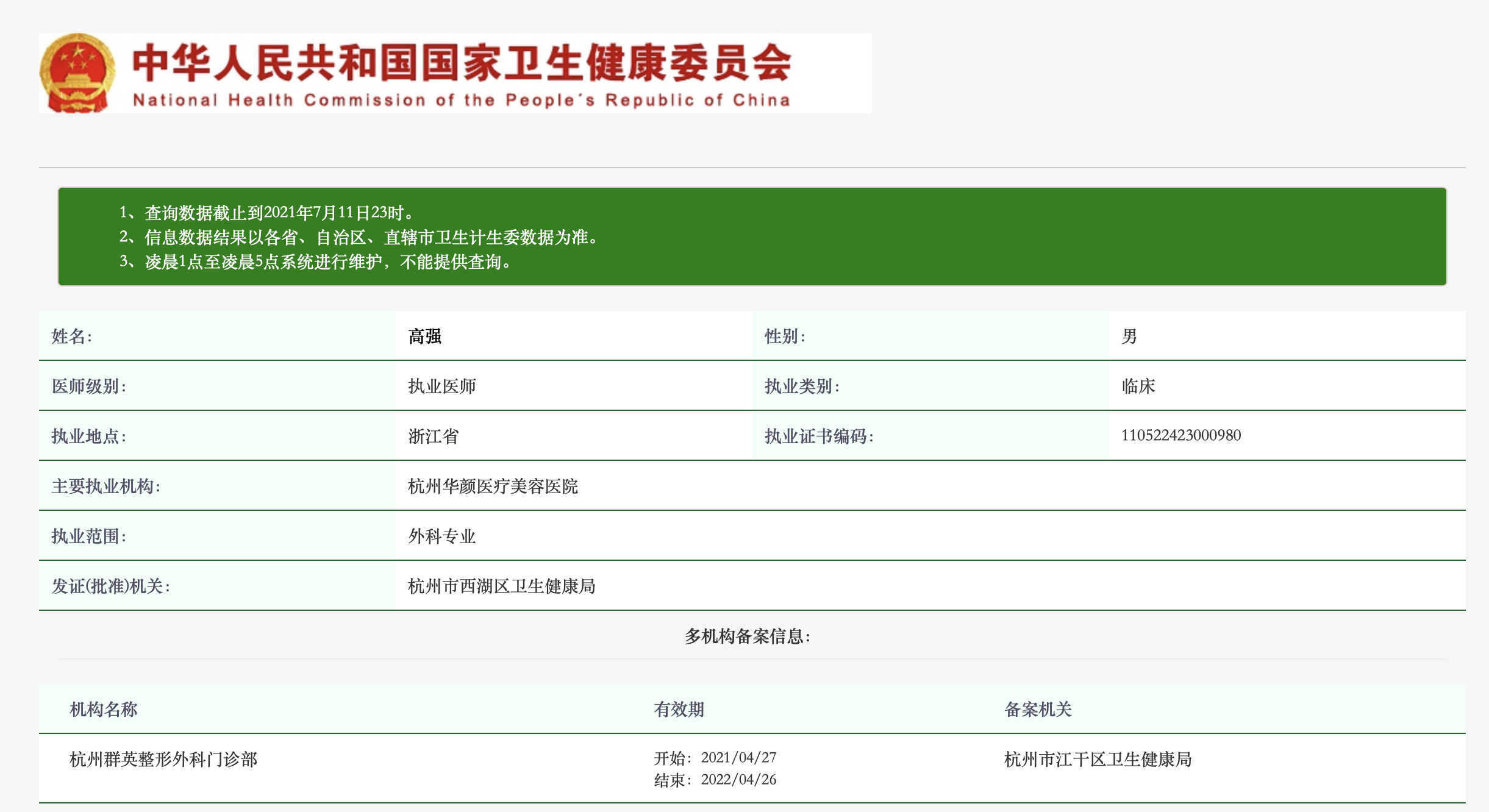Screen dimensions: 1489x812
Task: Select 杭州华颜医疗美容医院 text
Action: pyautogui.click(x=493, y=486)
